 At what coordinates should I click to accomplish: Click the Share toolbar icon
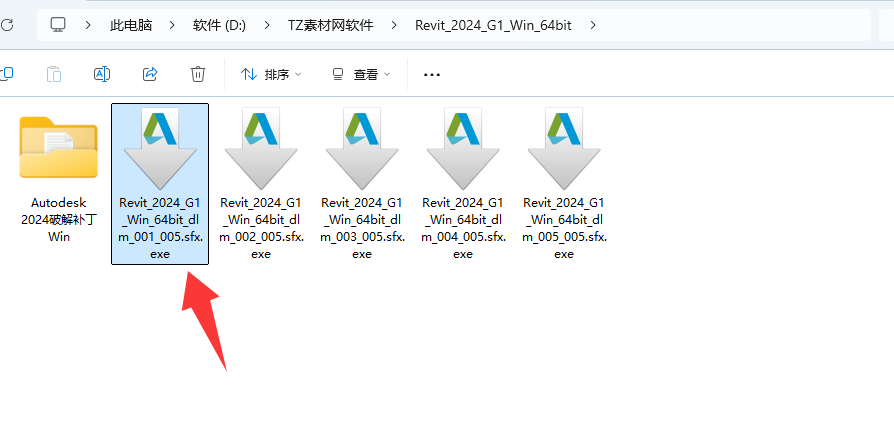[150, 74]
